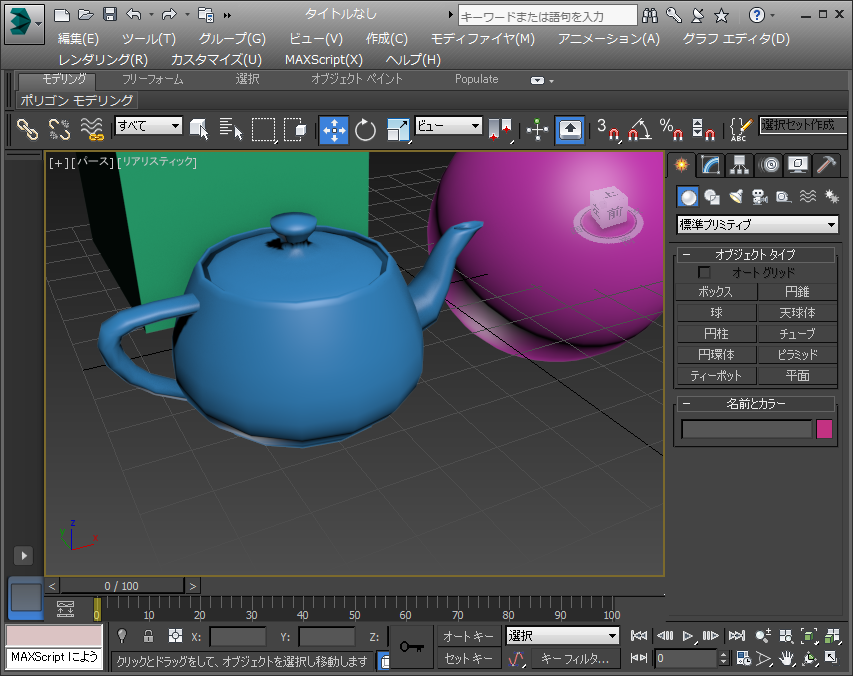Select the Move transform tool
This screenshot has width=853, height=676.
[333, 130]
